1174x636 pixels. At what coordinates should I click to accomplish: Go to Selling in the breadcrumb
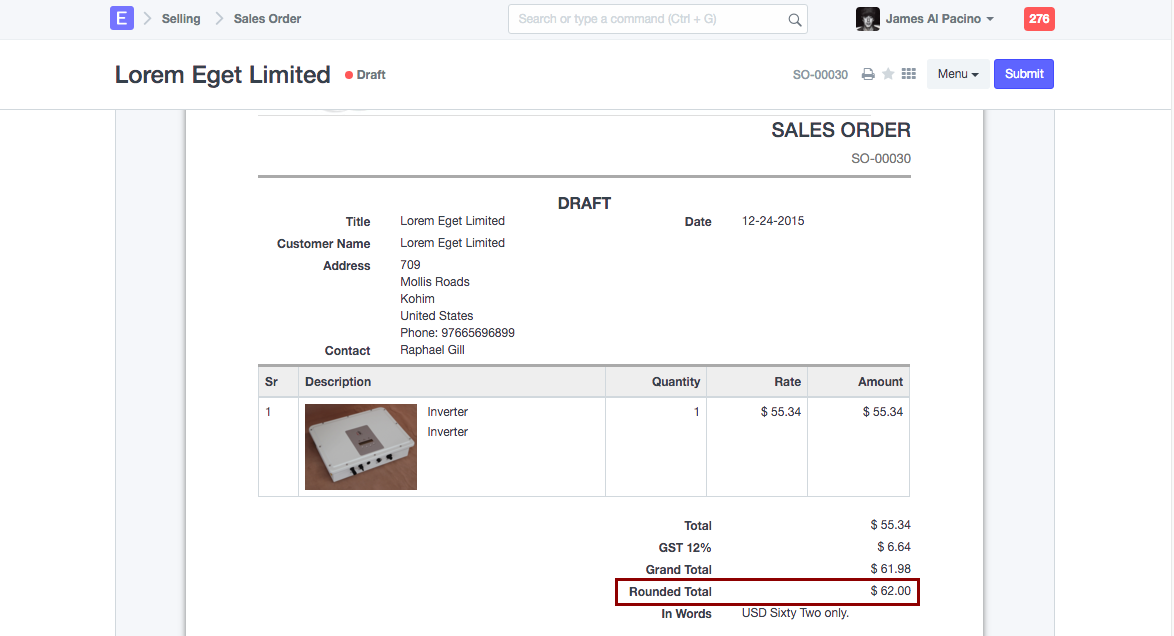point(181,19)
